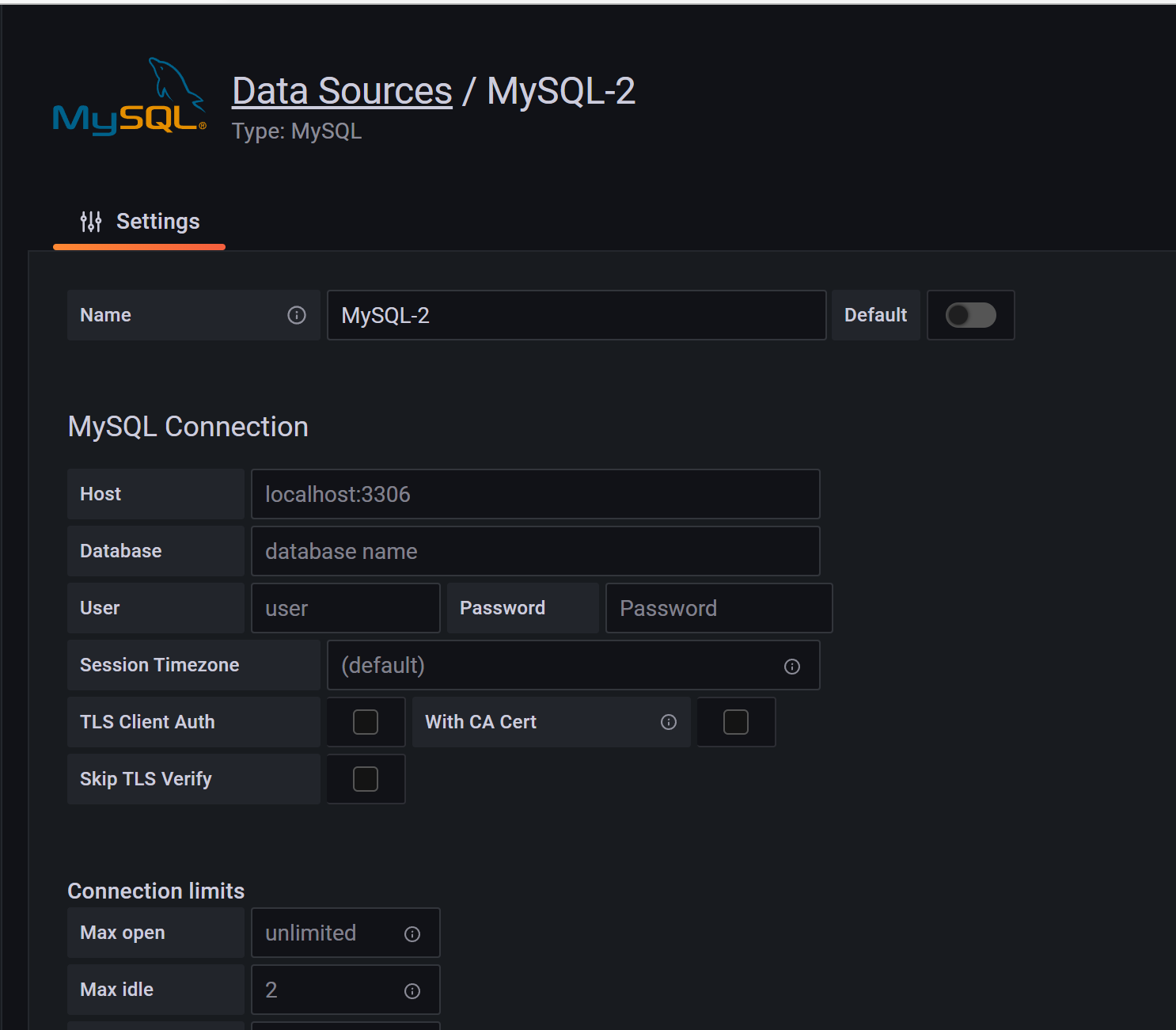
Task: Open the Data Sources breadcrumb link
Action: click(341, 89)
